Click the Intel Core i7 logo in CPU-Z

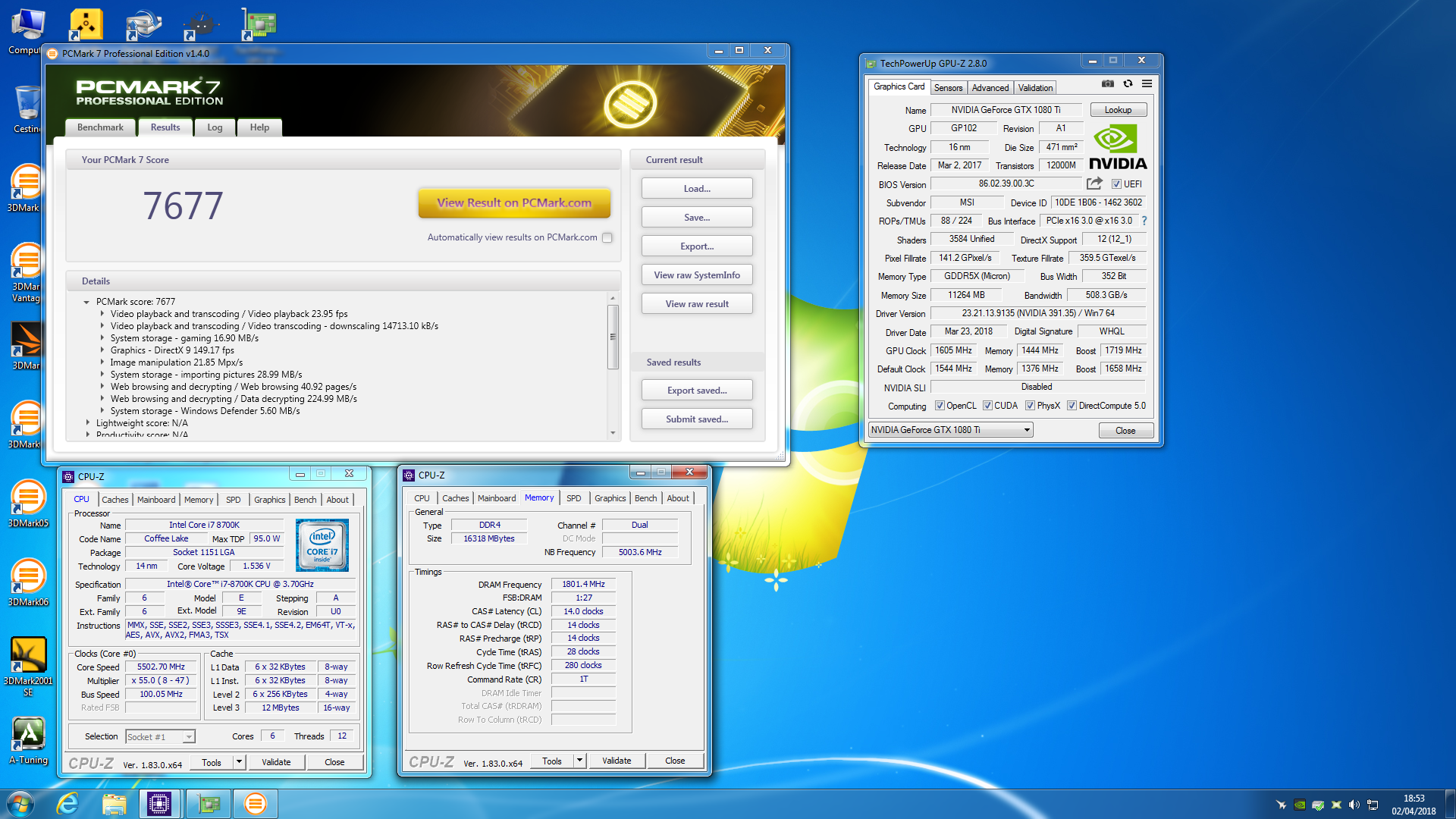tap(322, 545)
